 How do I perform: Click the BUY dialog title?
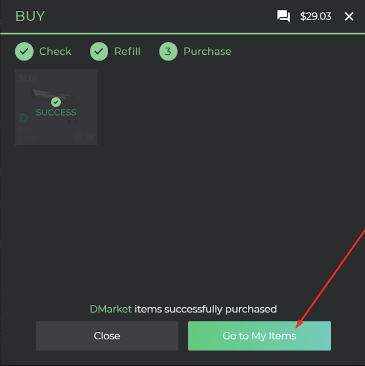click(30, 16)
